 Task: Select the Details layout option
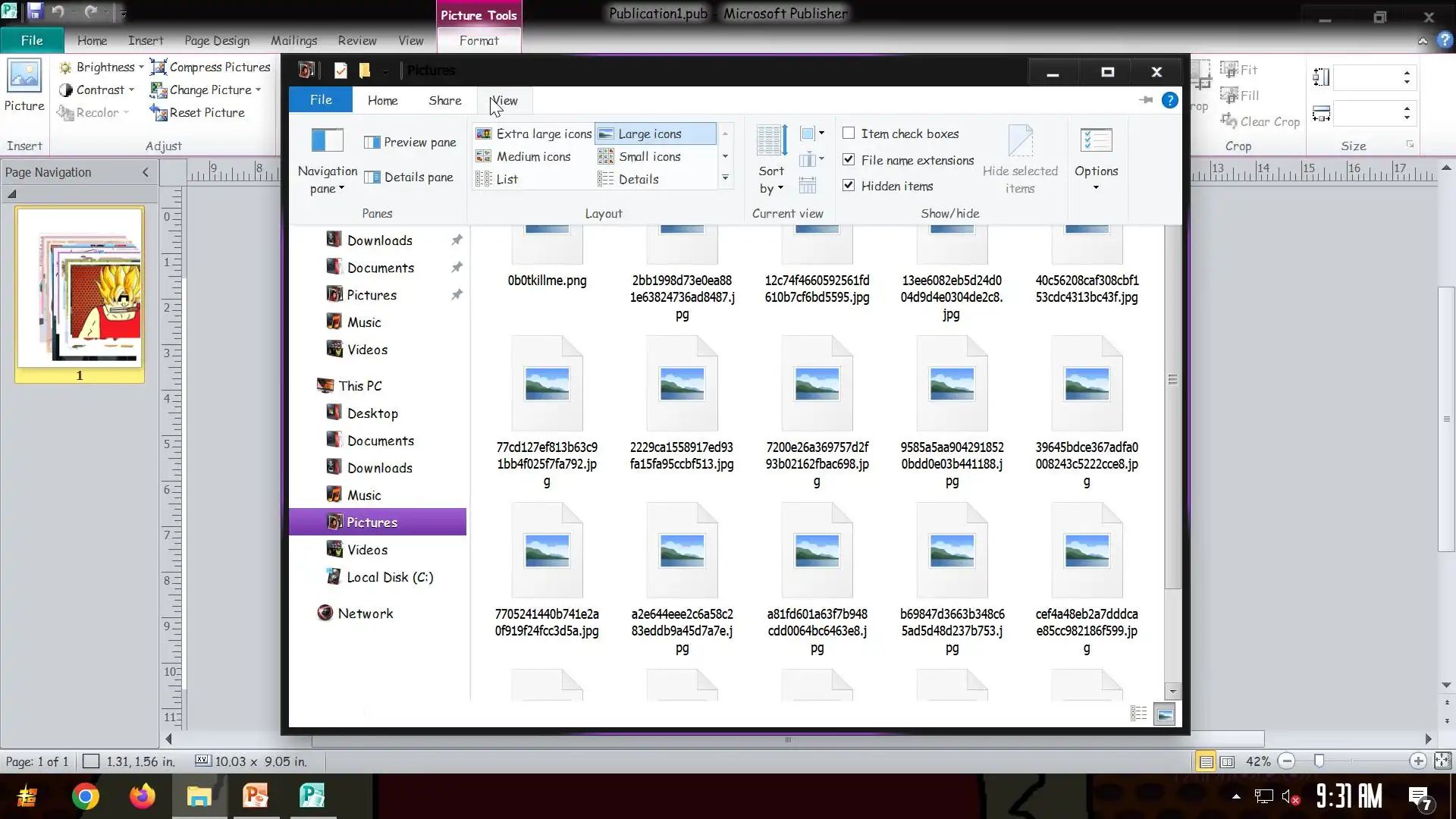(638, 180)
